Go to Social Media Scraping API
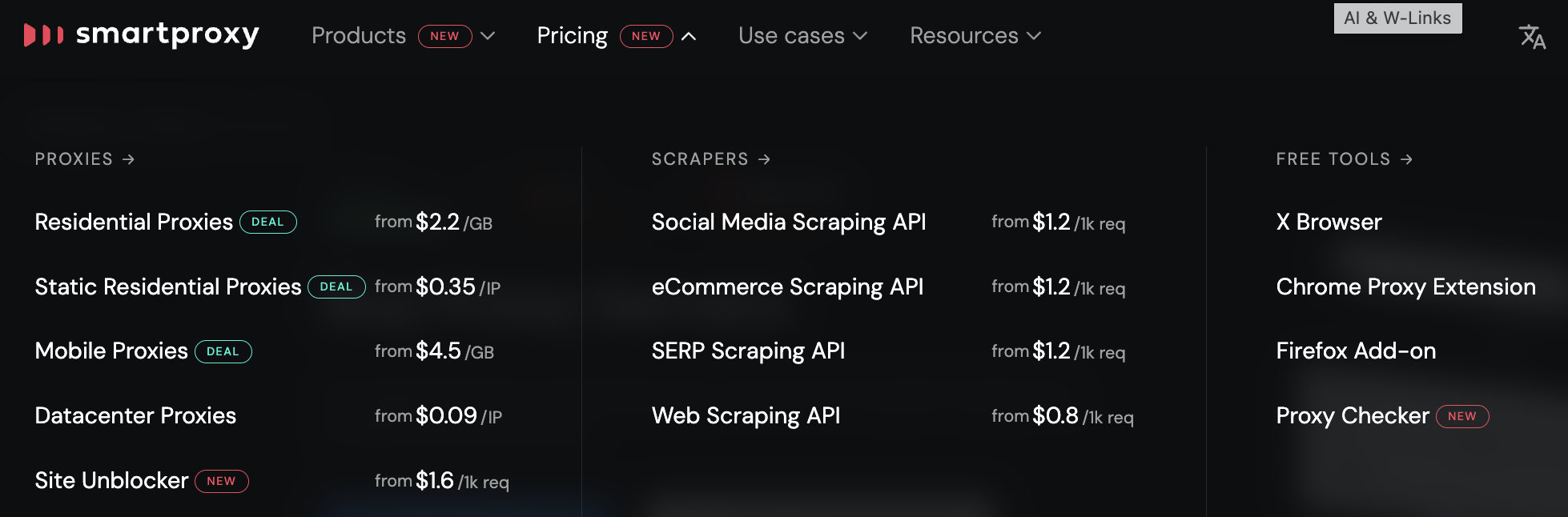Image resolution: width=1568 pixels, height=517 pixels. [788, 222]
